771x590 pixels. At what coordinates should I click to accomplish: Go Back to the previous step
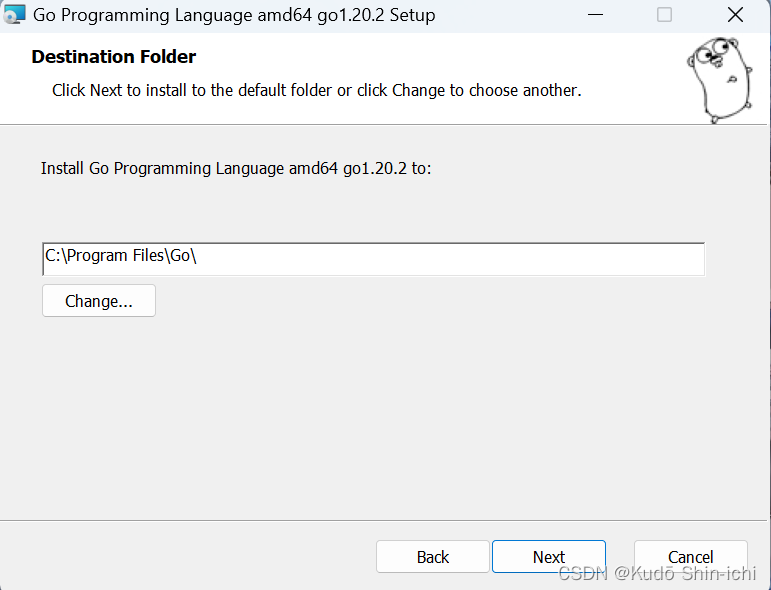coord(433,557)
